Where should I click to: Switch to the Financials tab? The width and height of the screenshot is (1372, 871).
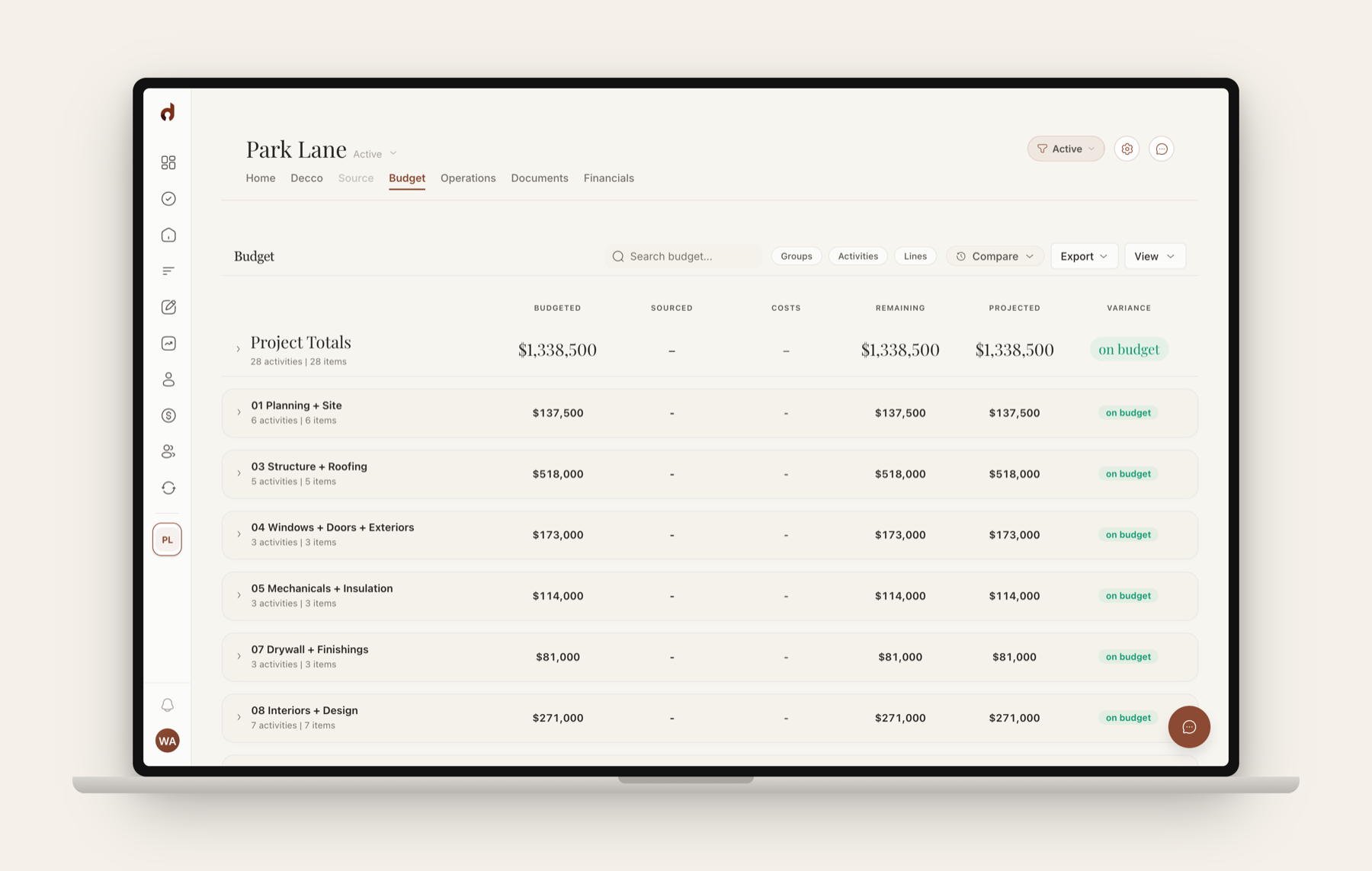pyautogui.click(x=608, y=178)
